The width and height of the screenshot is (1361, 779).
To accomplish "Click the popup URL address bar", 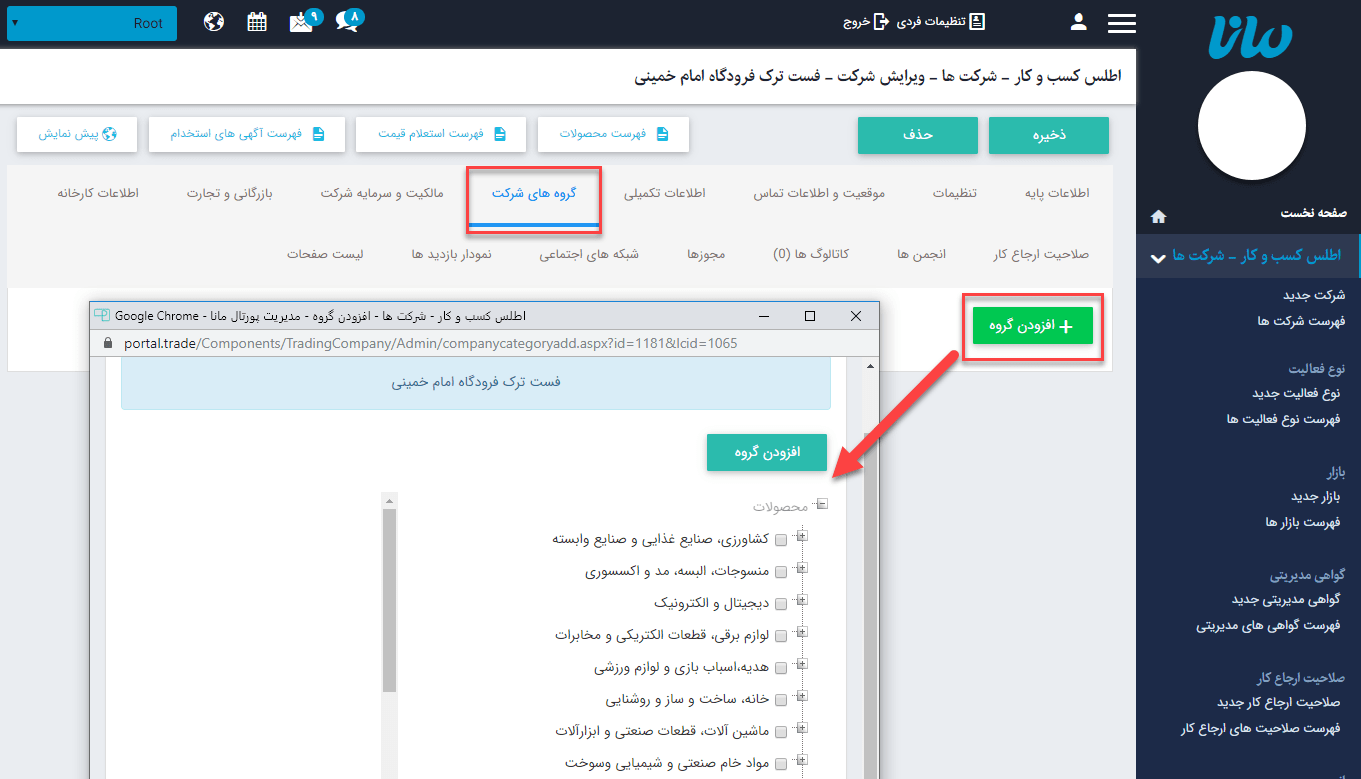I will pos(430,343).
